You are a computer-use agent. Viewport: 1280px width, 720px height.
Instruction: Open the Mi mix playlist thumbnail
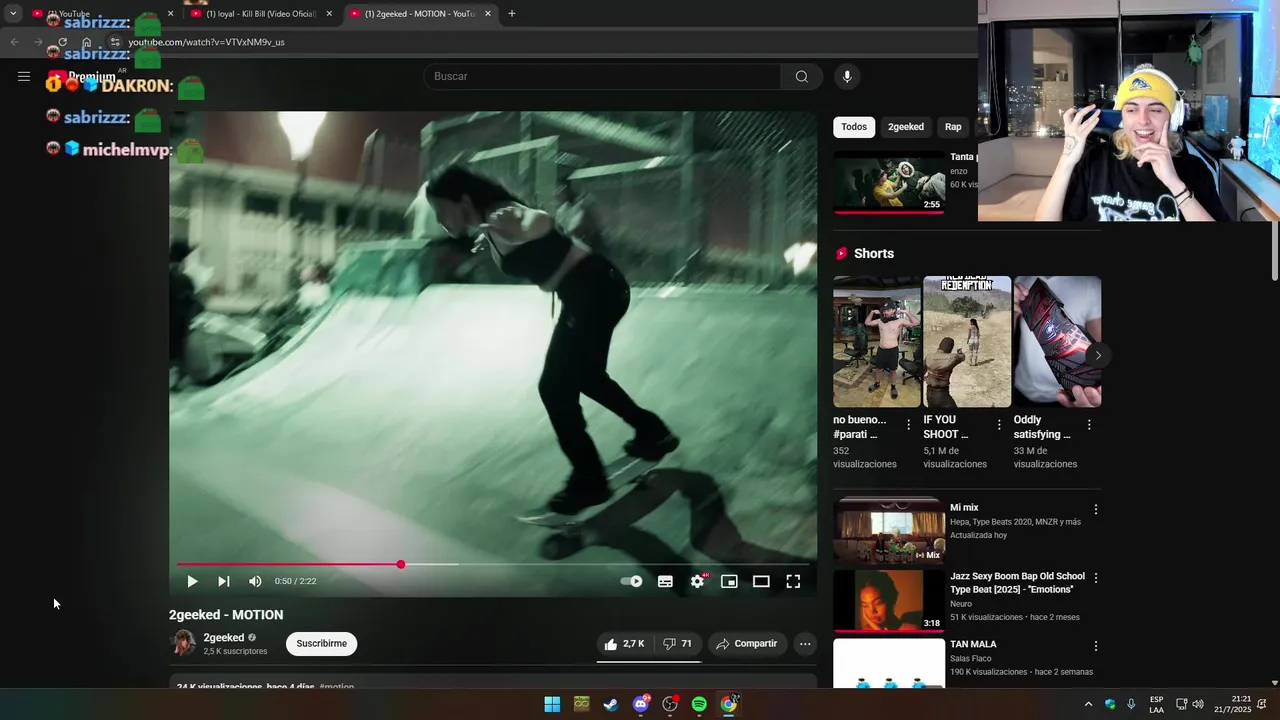[889, 532]
